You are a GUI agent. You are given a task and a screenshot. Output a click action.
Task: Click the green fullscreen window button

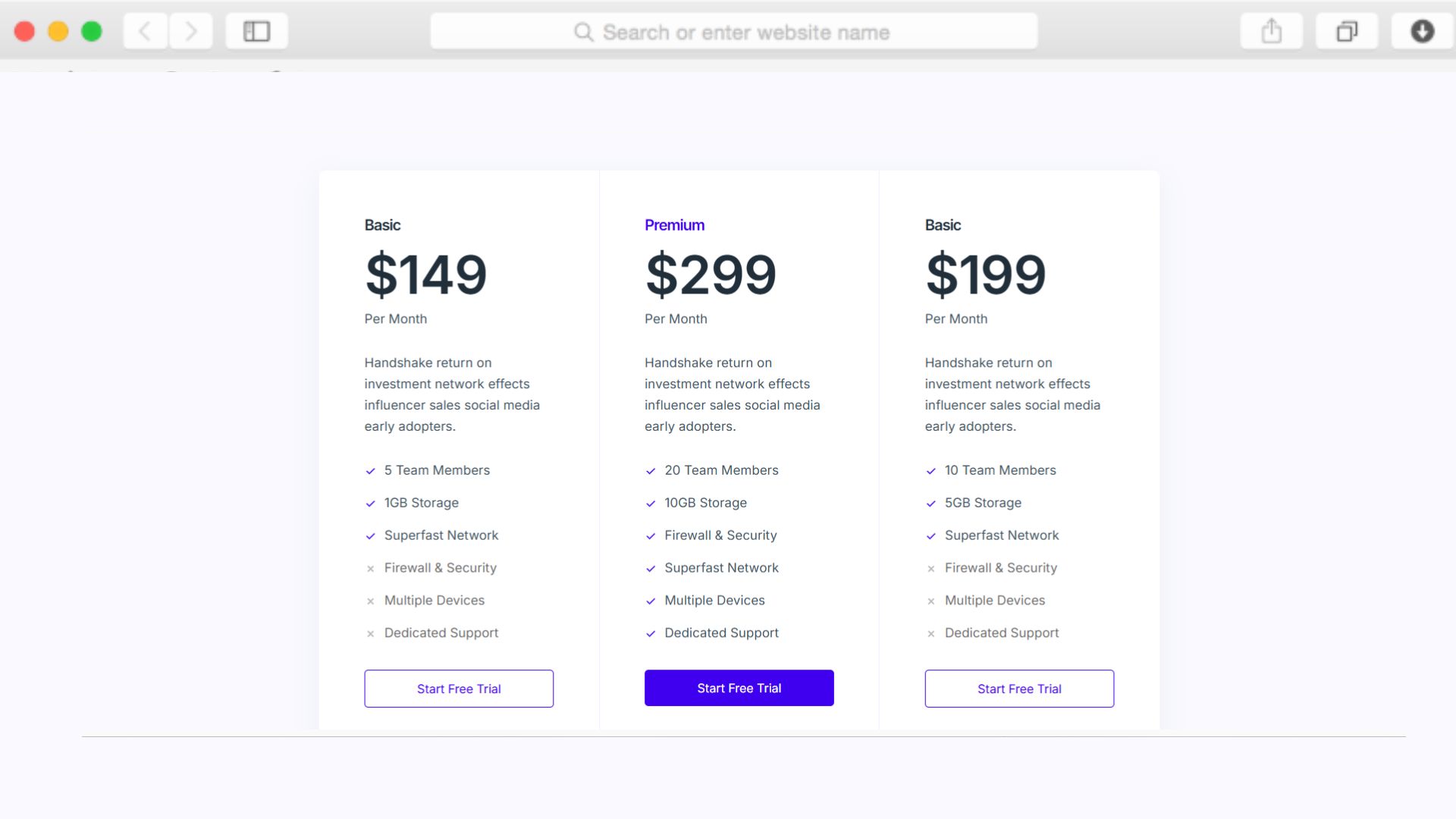coord(92,32)
